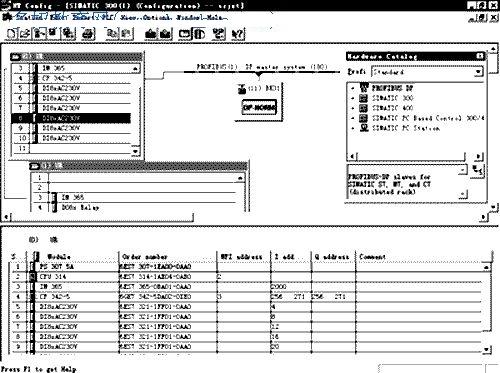500x373 pixels.
Task: Click the Configure Network toolbar icon
Action: 219,34
